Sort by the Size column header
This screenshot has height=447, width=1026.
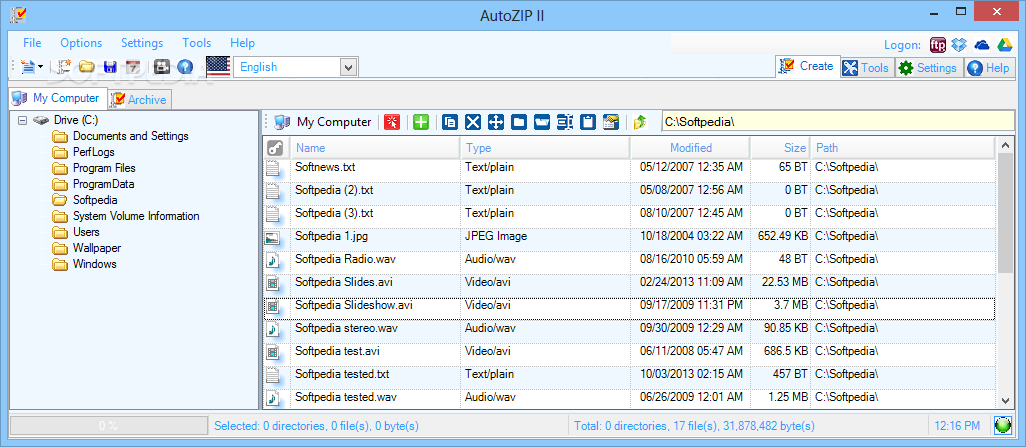pyautogui.click(x=780, y=148)
